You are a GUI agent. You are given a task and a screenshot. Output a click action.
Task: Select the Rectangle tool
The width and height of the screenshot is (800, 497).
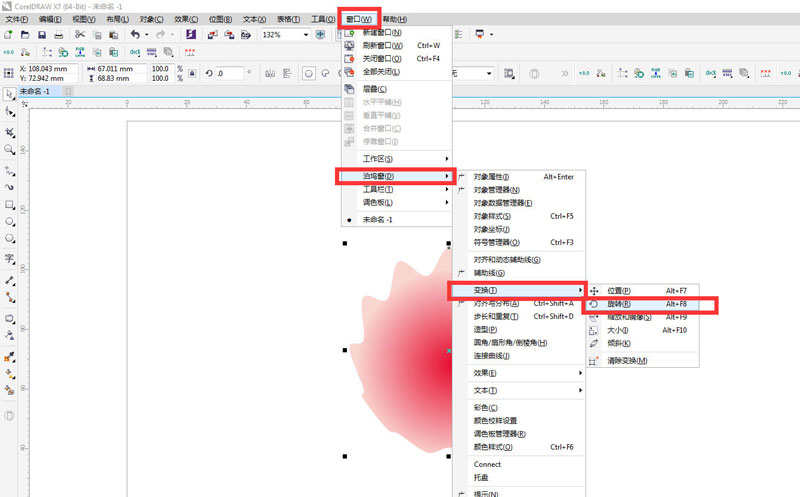pyautogui.click(x=10, y=204)
